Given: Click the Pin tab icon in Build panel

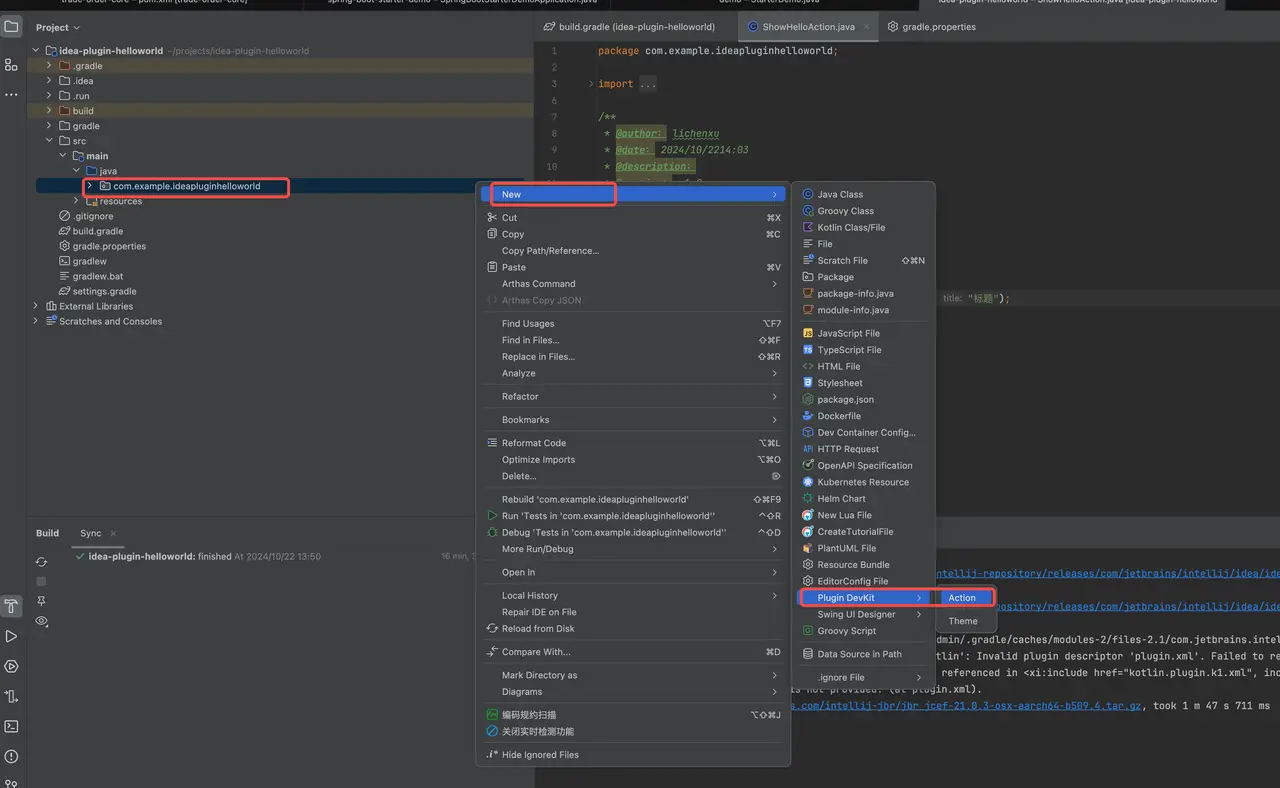Looking at the screenshot, I should (41, 601).
